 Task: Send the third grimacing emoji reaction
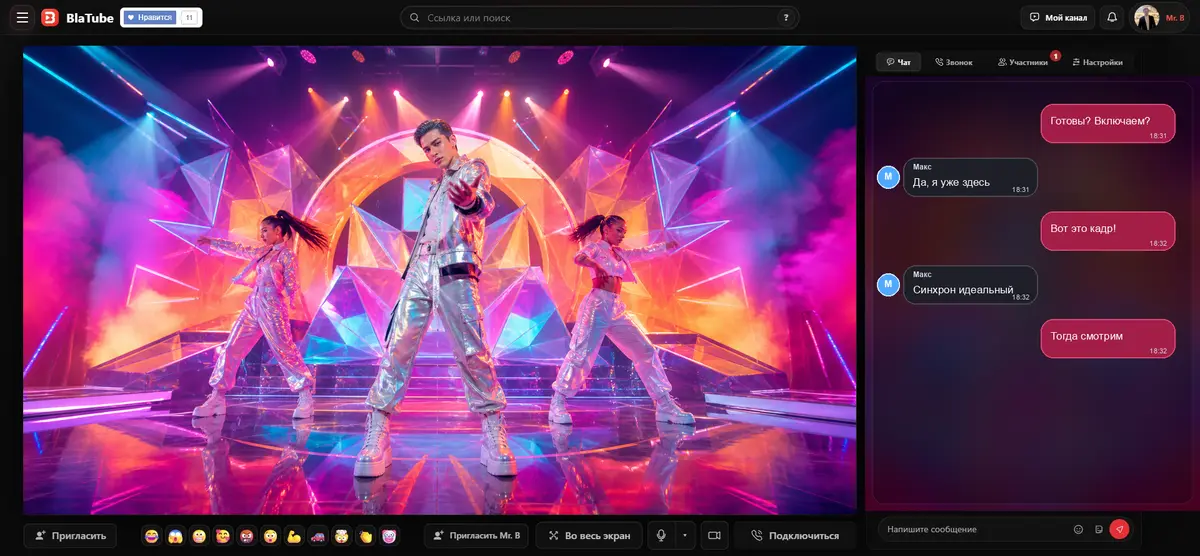point(199,536)
